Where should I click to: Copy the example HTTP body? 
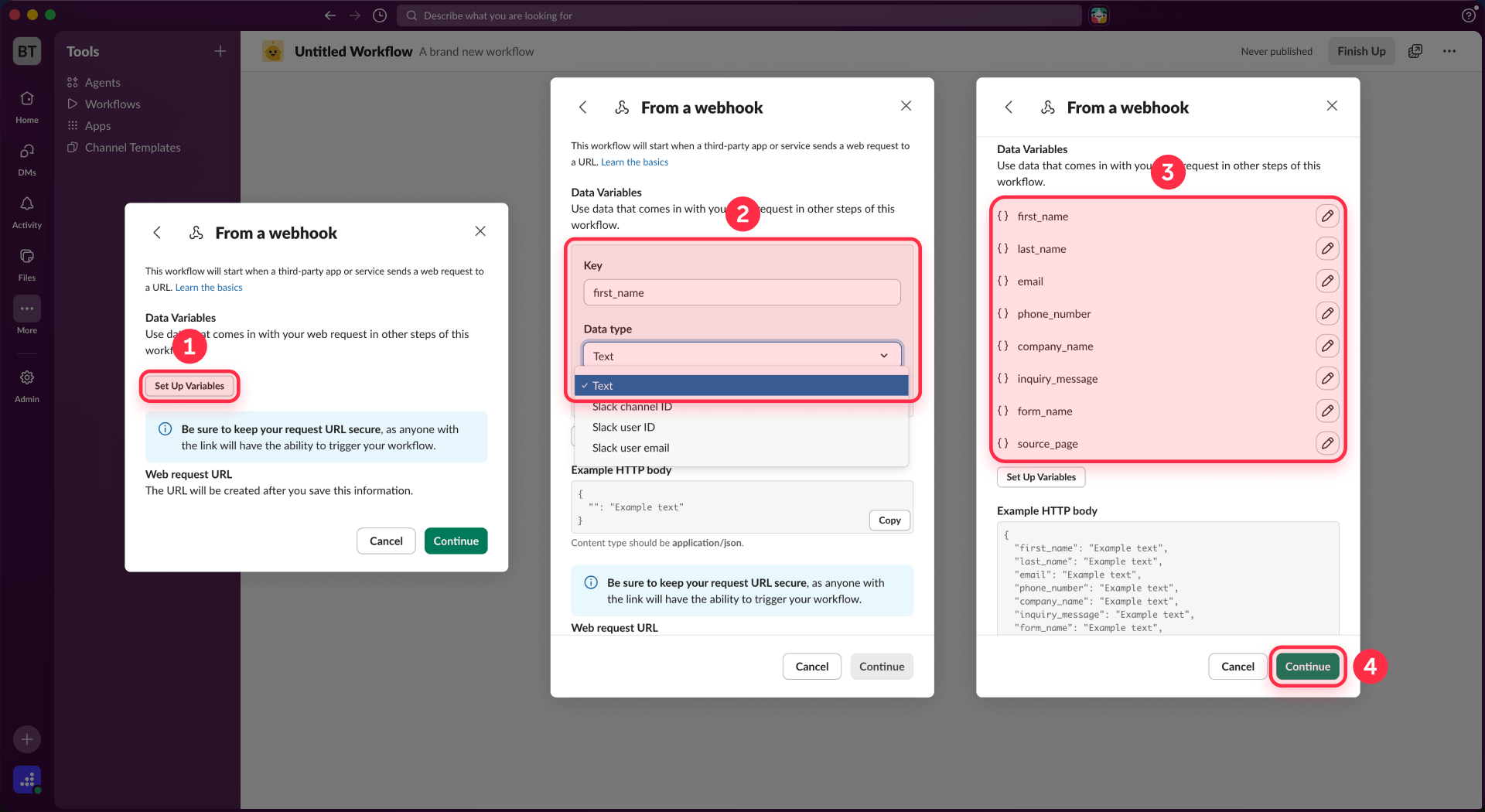[x=889, y=520]
